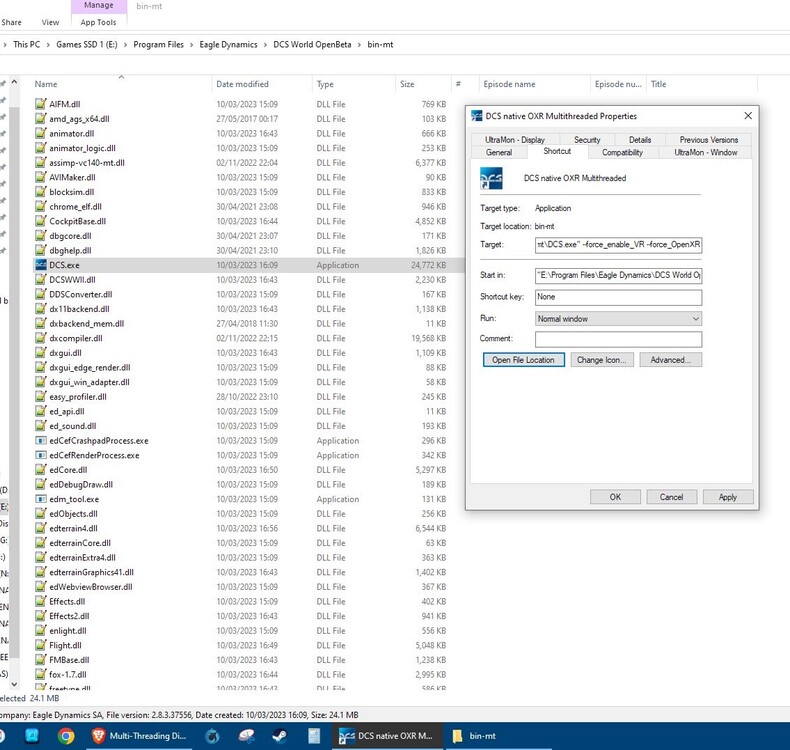
Task: Go to Program Files in breadcrumb path
Action: point(158,45)
